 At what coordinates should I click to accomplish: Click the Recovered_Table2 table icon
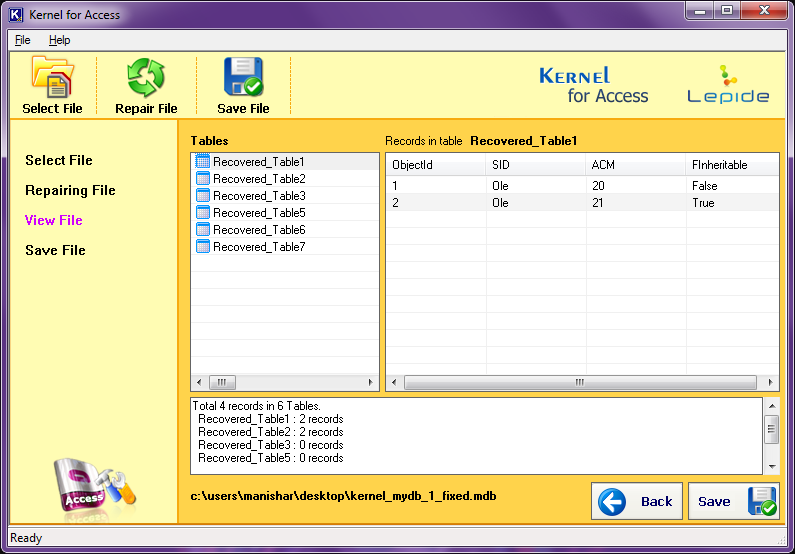(202, 178)
